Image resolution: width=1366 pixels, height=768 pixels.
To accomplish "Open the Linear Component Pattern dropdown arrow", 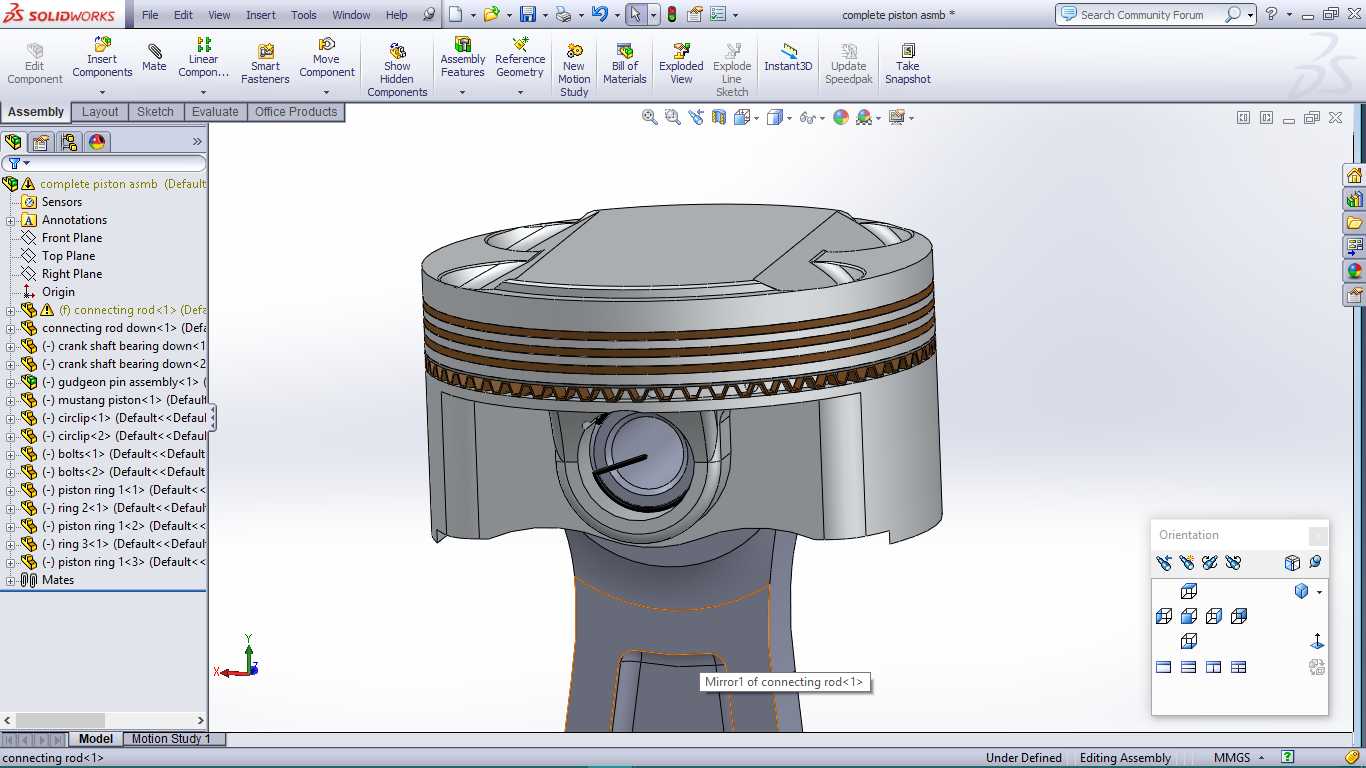I will tap(203, 92).
